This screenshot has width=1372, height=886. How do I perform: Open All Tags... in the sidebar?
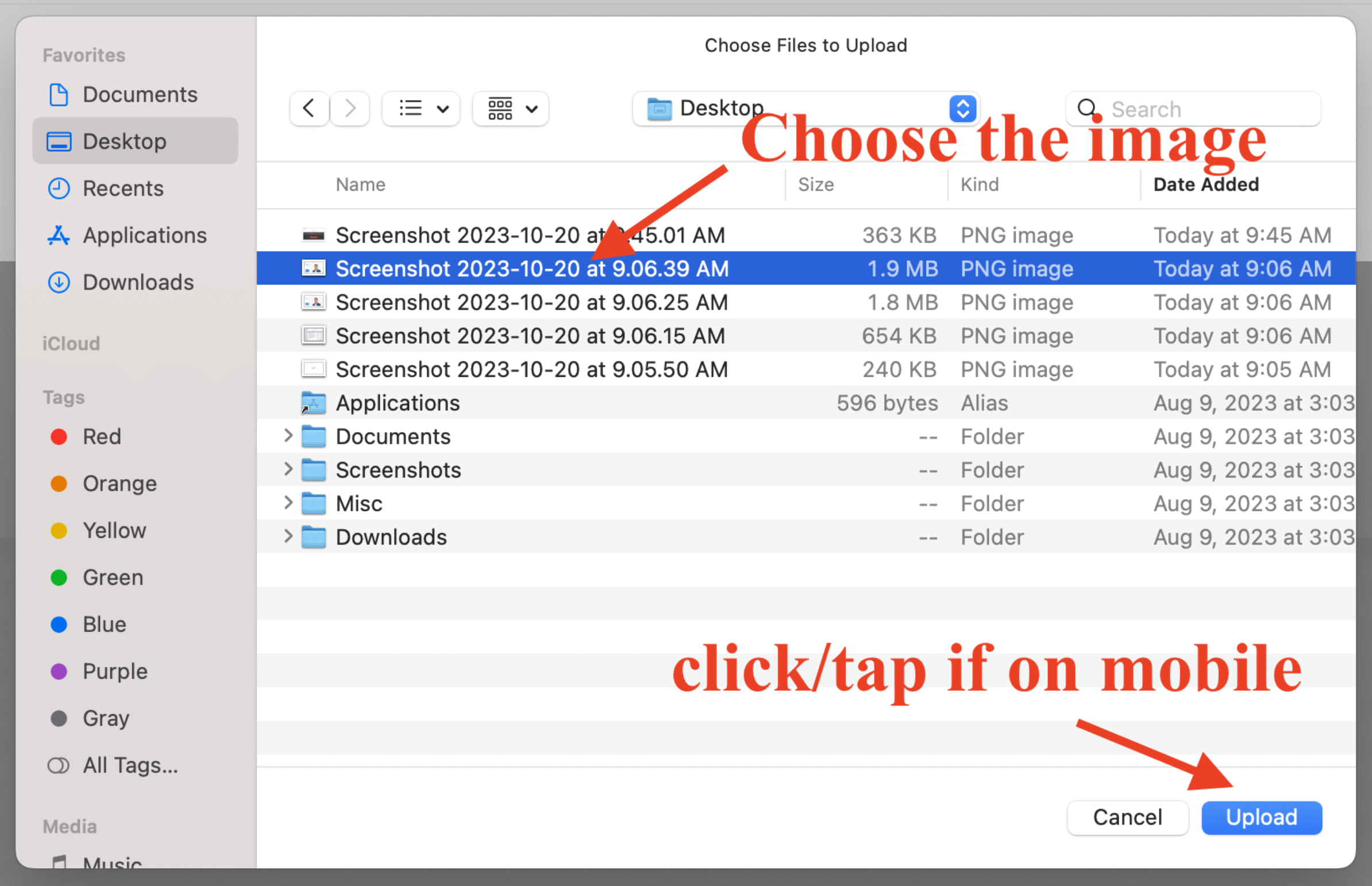tap(130, 765)
